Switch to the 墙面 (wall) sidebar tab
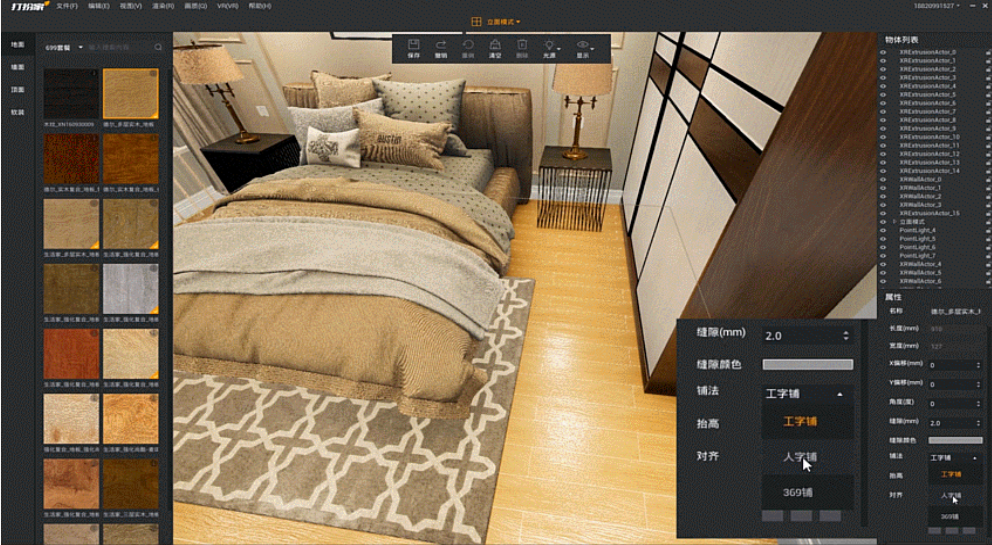Screen dimensions: 992x545 [18, 67]
